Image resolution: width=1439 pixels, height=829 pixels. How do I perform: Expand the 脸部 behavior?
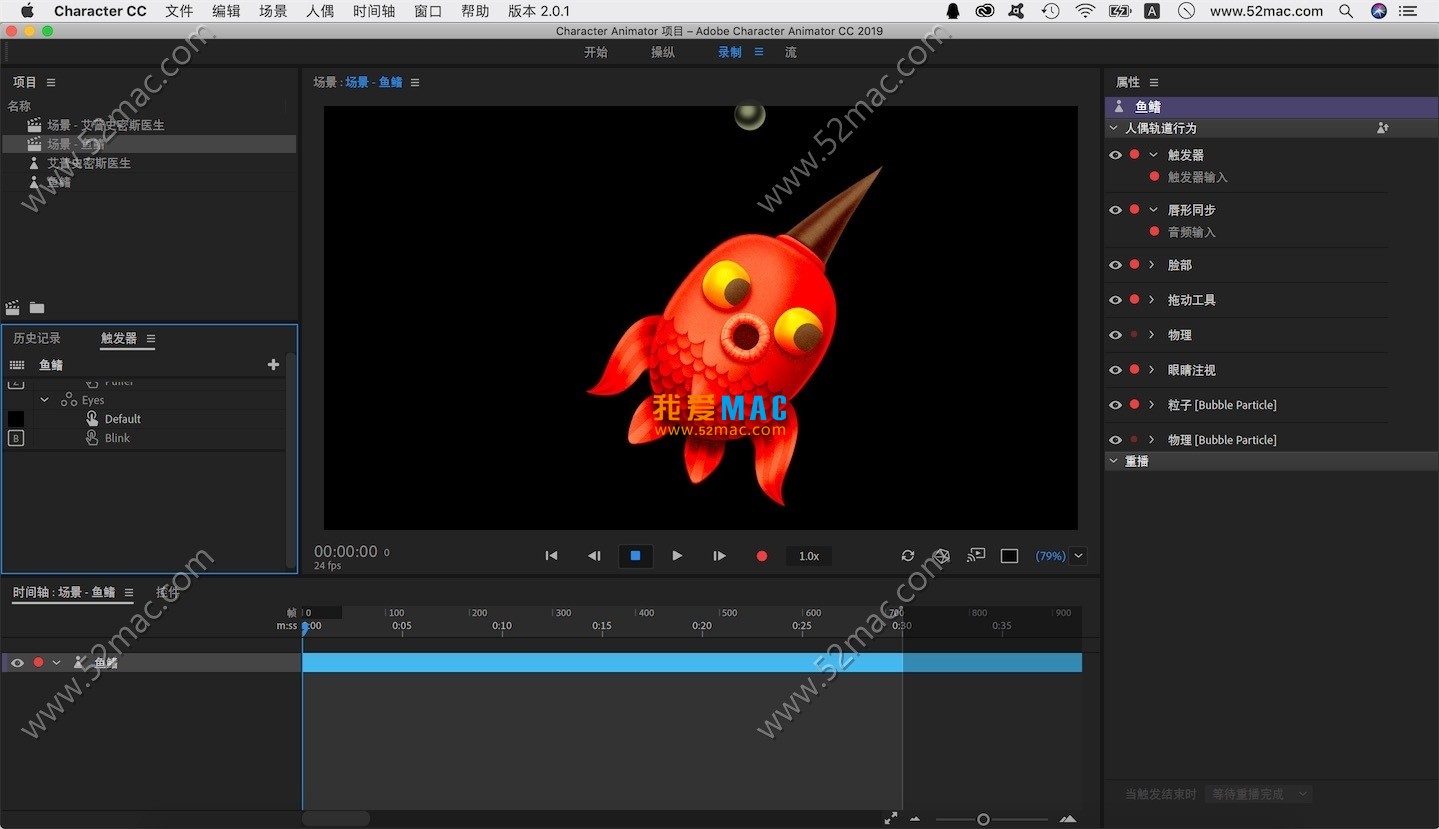(1152, 265)
